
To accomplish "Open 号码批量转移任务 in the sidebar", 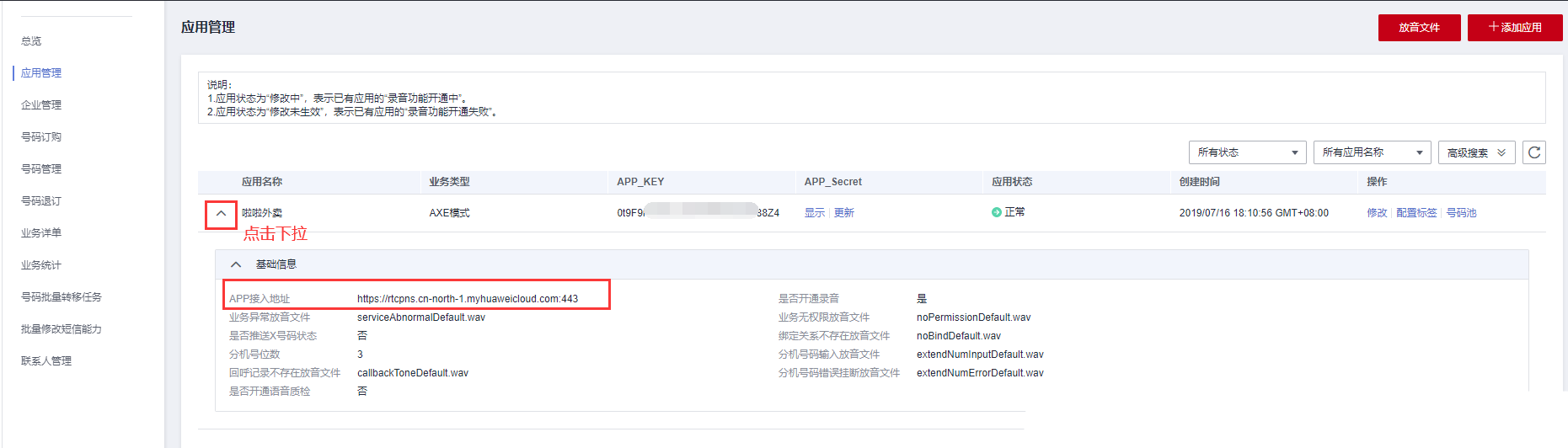I will (62, 297).
